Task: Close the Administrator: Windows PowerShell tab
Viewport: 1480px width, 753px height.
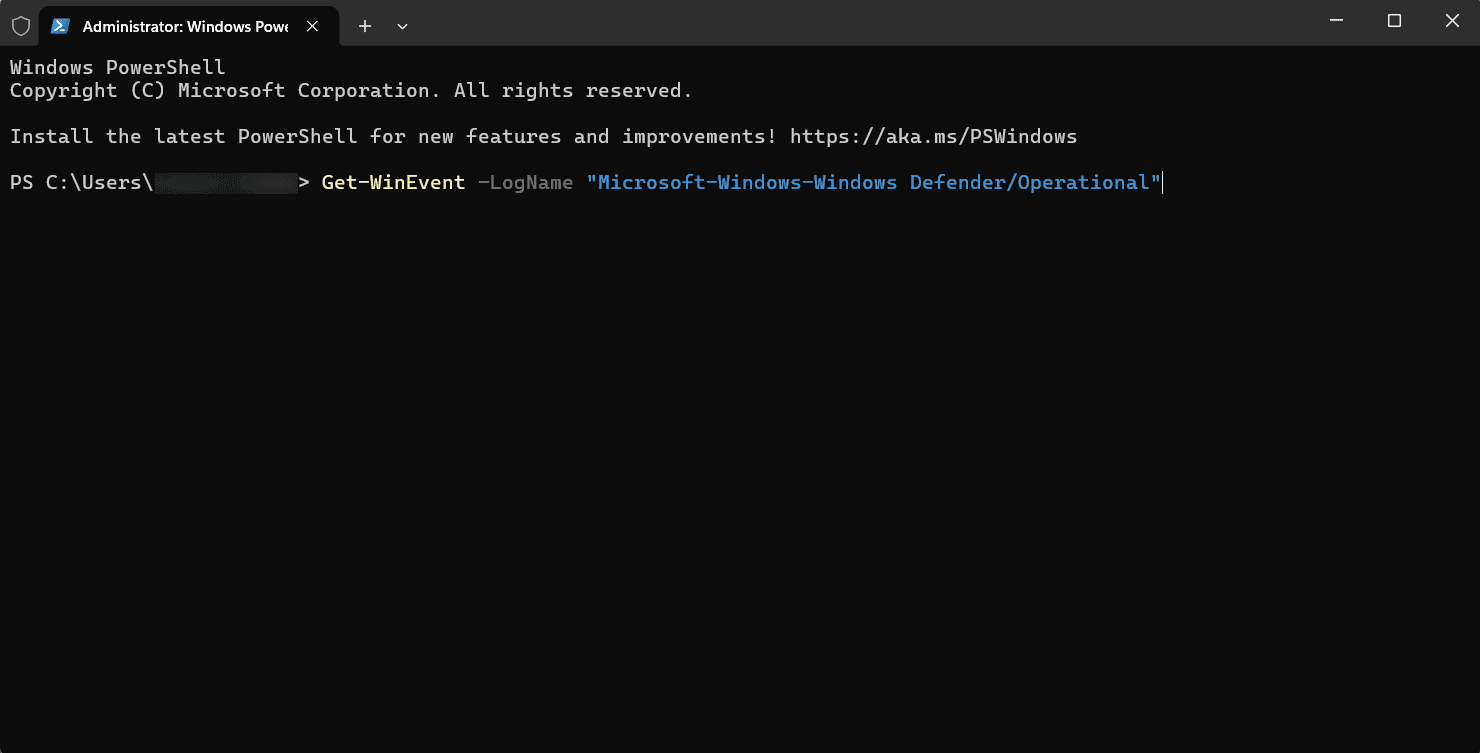Action: pos(314,26)
